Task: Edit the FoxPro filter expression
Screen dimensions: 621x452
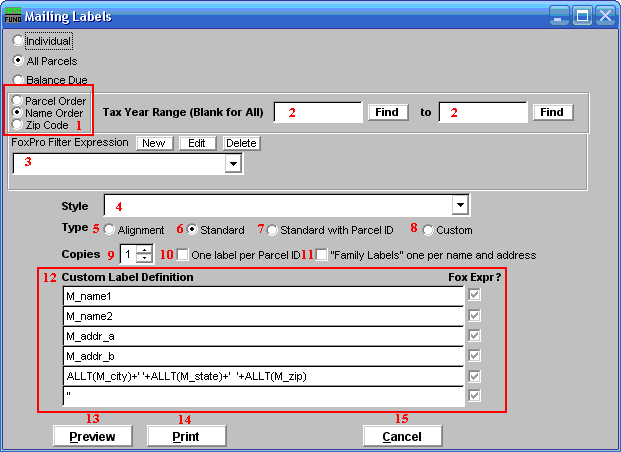Action: [x=196, y=143]
